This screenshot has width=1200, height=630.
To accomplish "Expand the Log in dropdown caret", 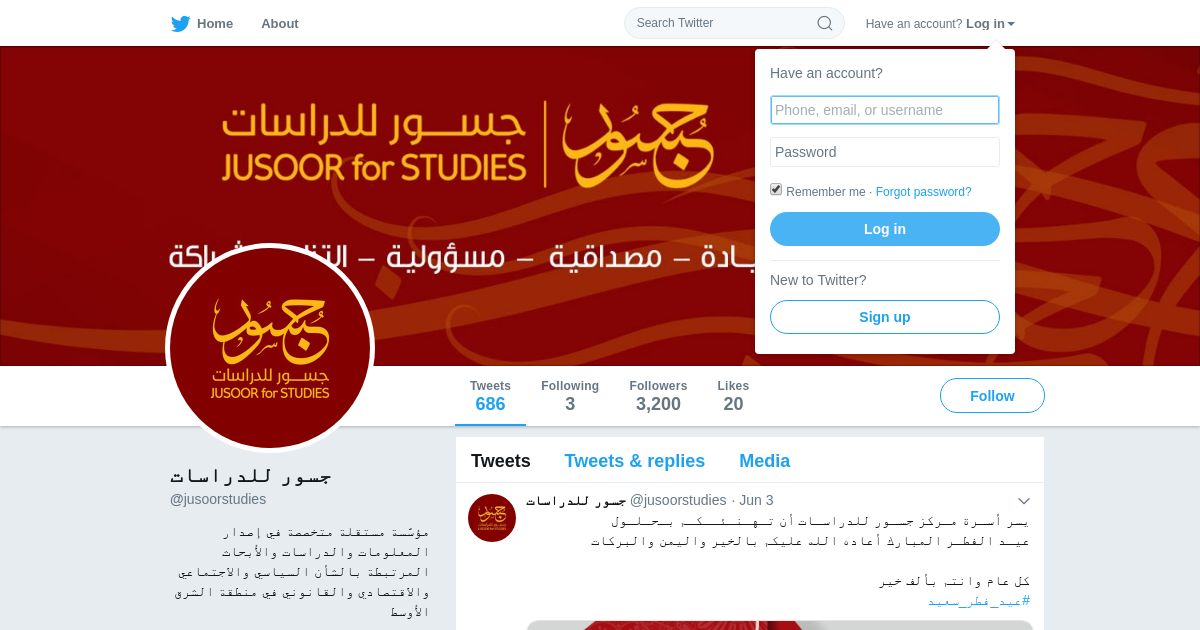I will 1011,24.
